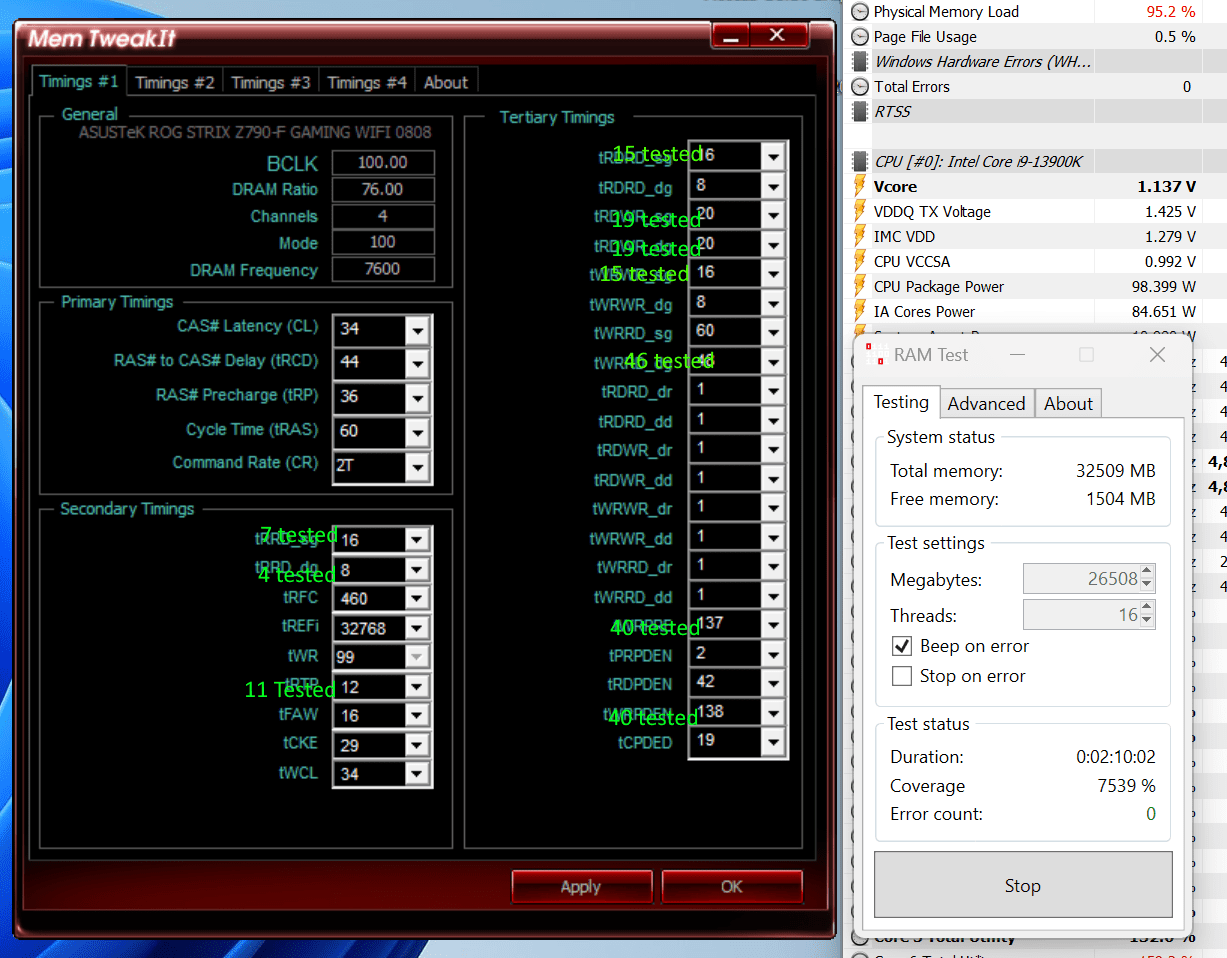The height and width of the screenshot is (958, 1227).
Task: Open the tPRPDEN dropdown
Action: click(773, 655)
